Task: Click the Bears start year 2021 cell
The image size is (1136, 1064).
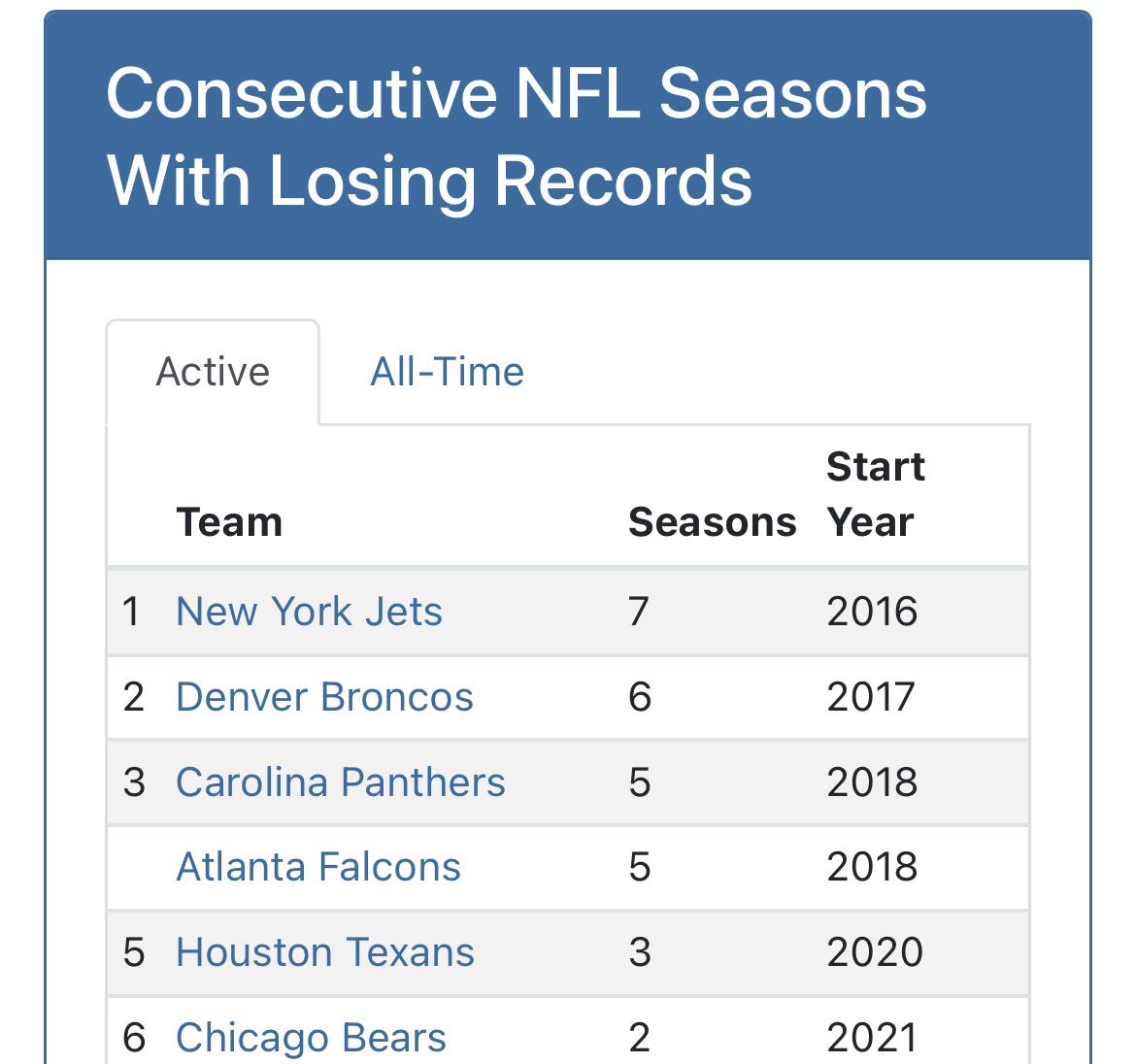Action: [872, 1038]
